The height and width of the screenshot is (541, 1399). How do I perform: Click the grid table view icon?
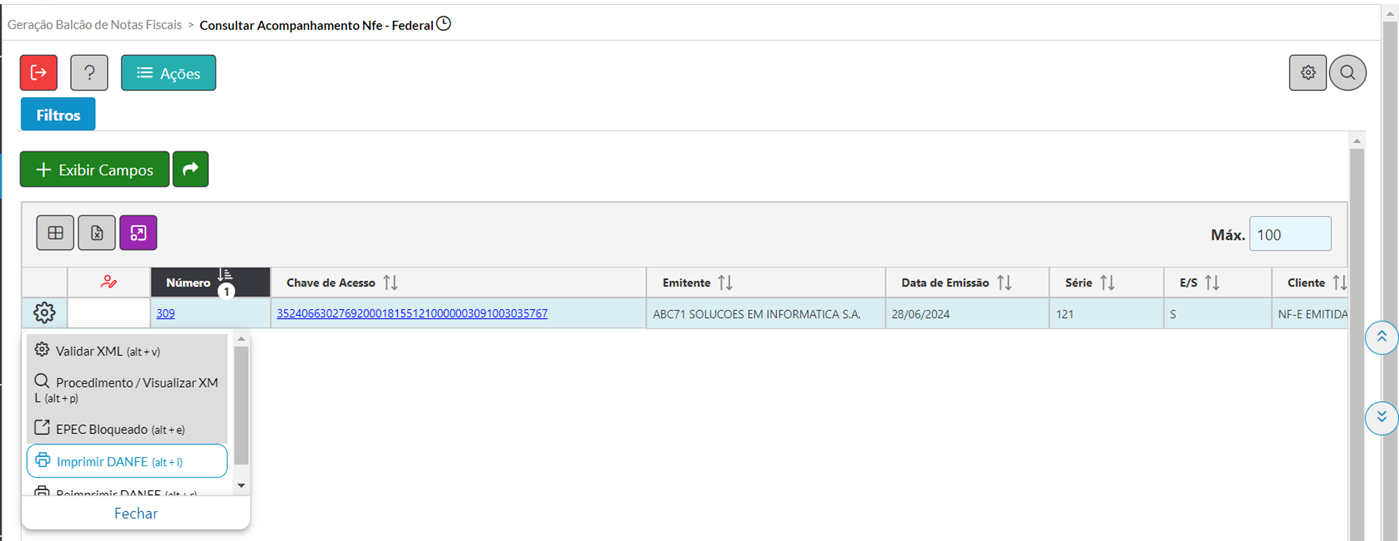tap(55, 233)
